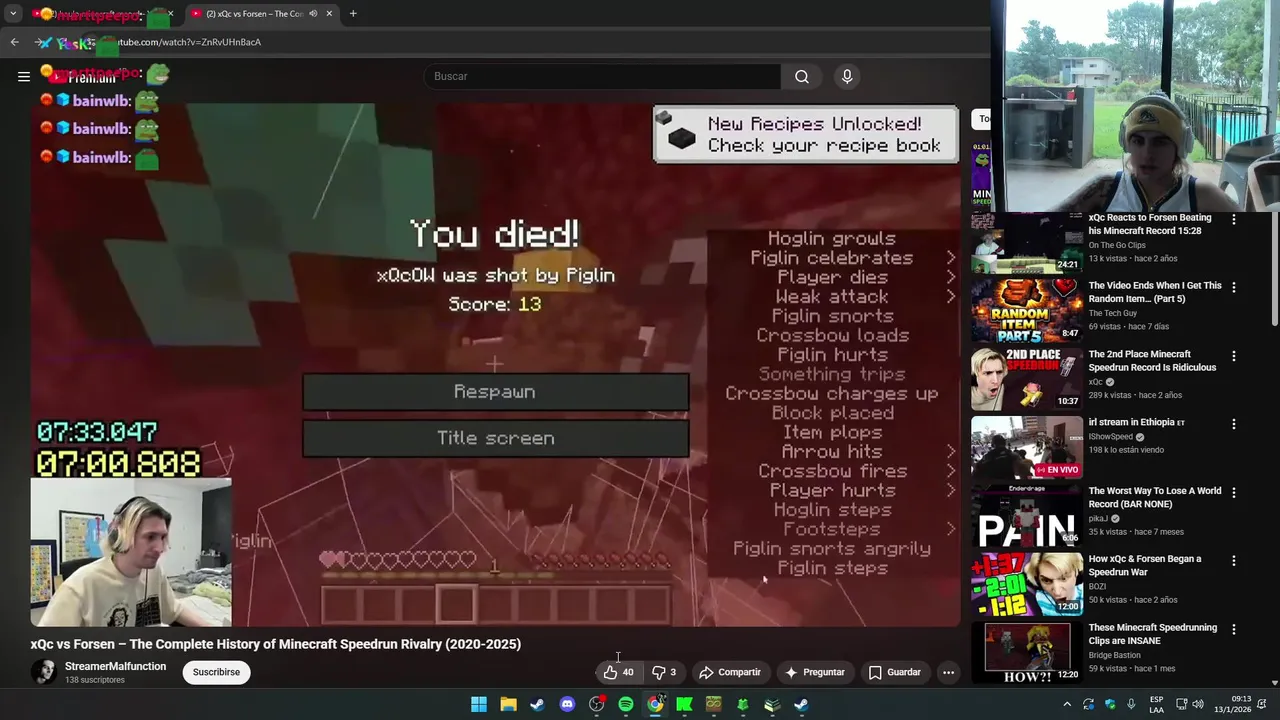
Task: Switch to the xQc vs Forsen tab
Action: coord(263,14)
